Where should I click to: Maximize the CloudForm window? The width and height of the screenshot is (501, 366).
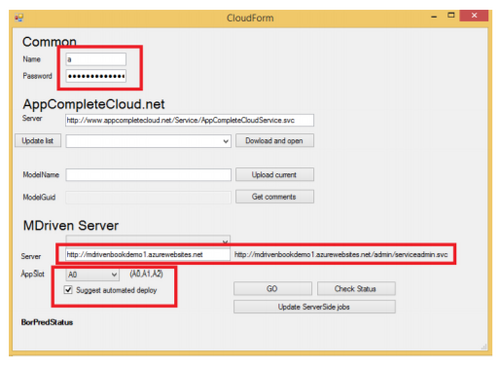tap(451, 15)
